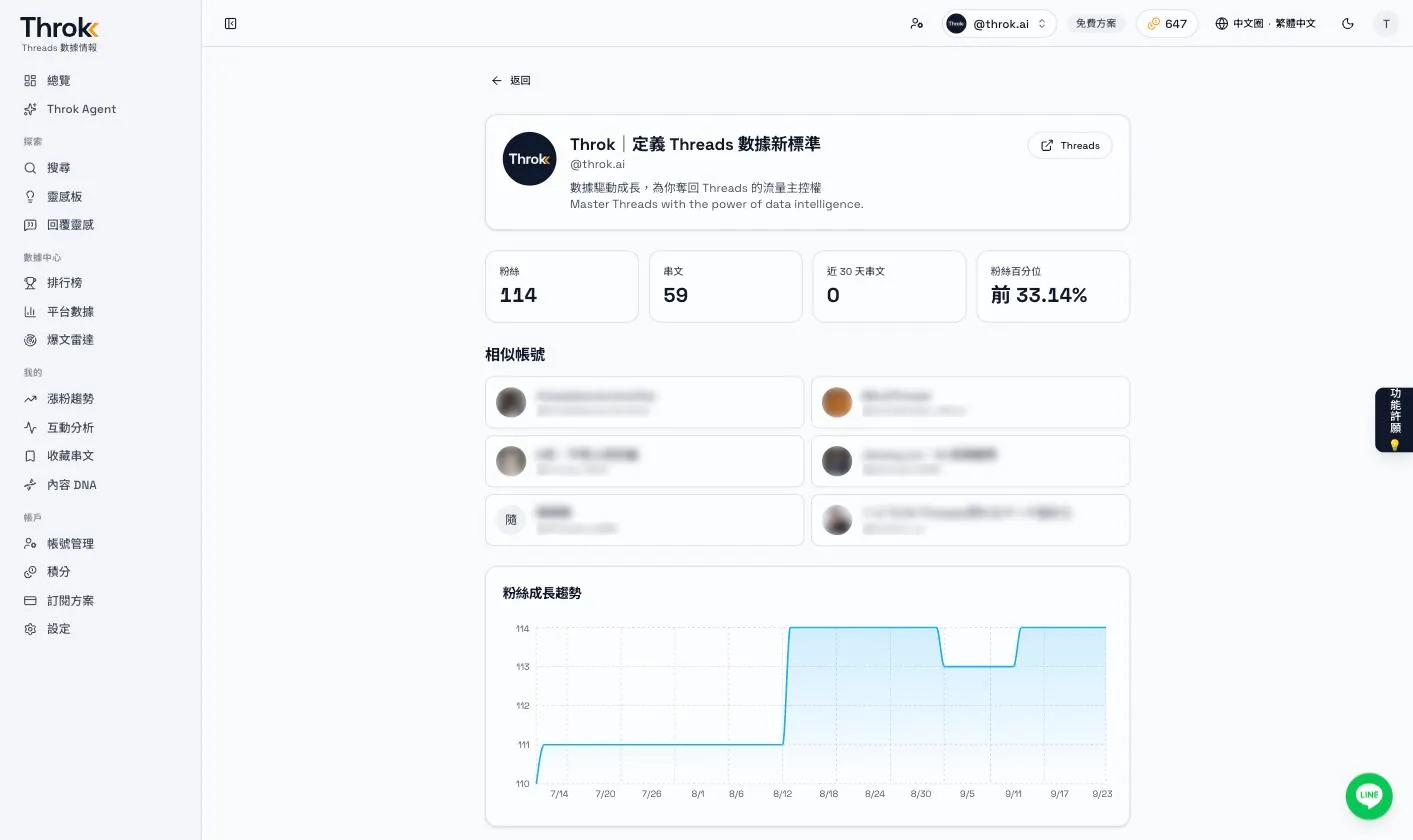Click the 粉絲 114 stat card
1413x840 pixels.
562,286
